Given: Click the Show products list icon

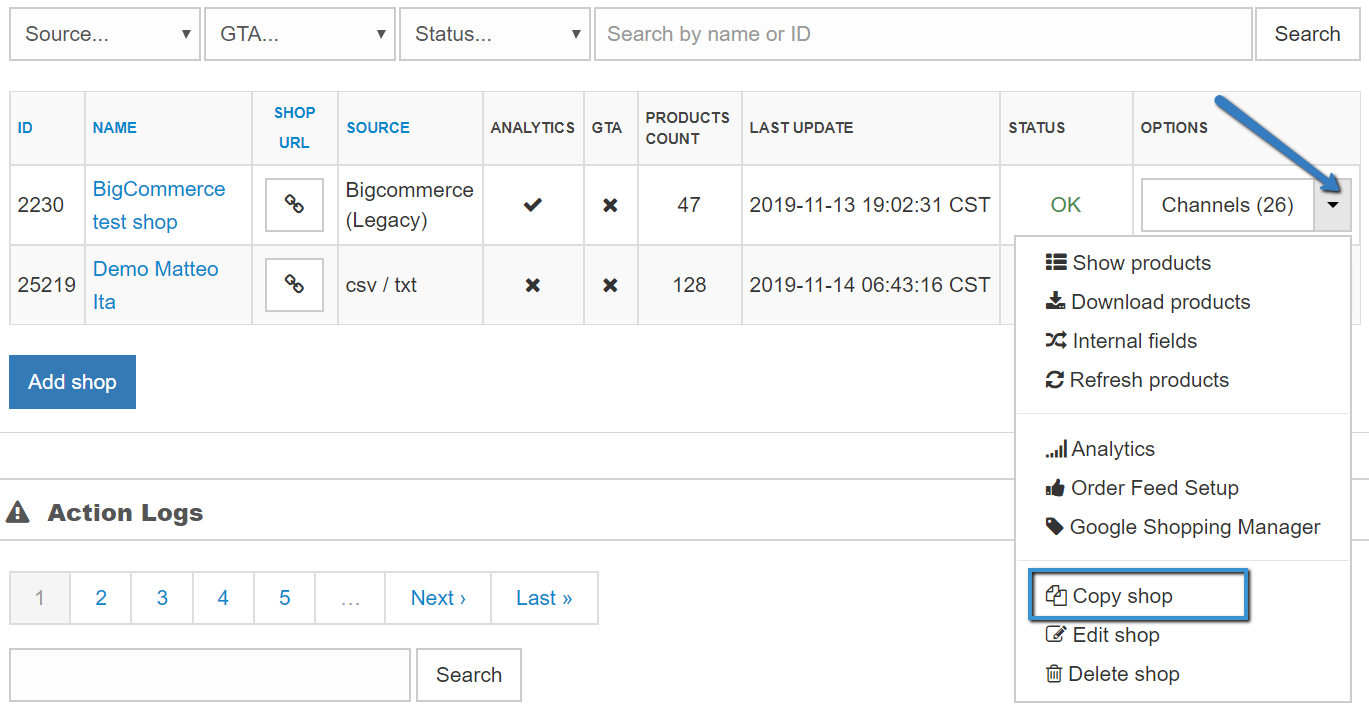Looking at the screenshot, I should click(x=1056, y=263).
